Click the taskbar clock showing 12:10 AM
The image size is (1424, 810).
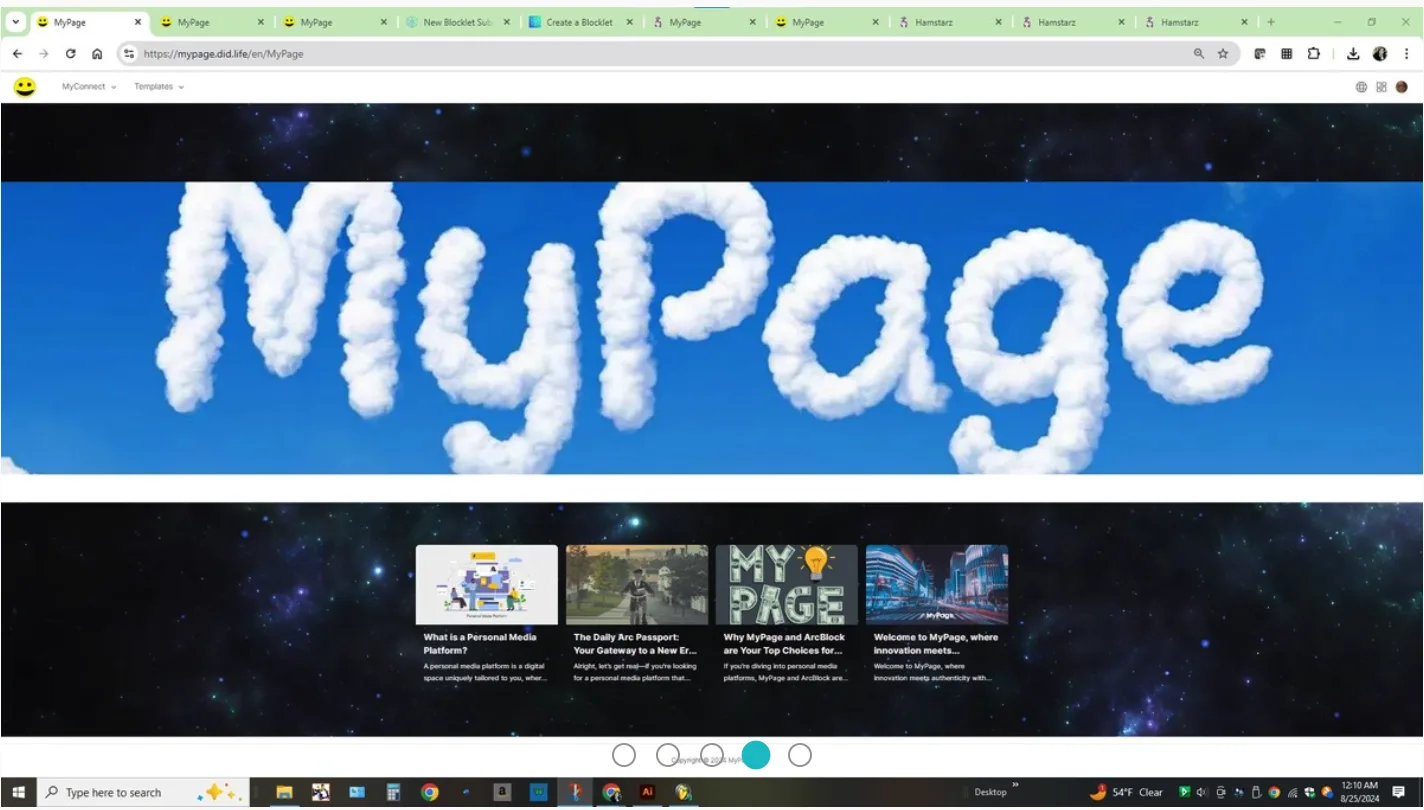[1359, 792]
